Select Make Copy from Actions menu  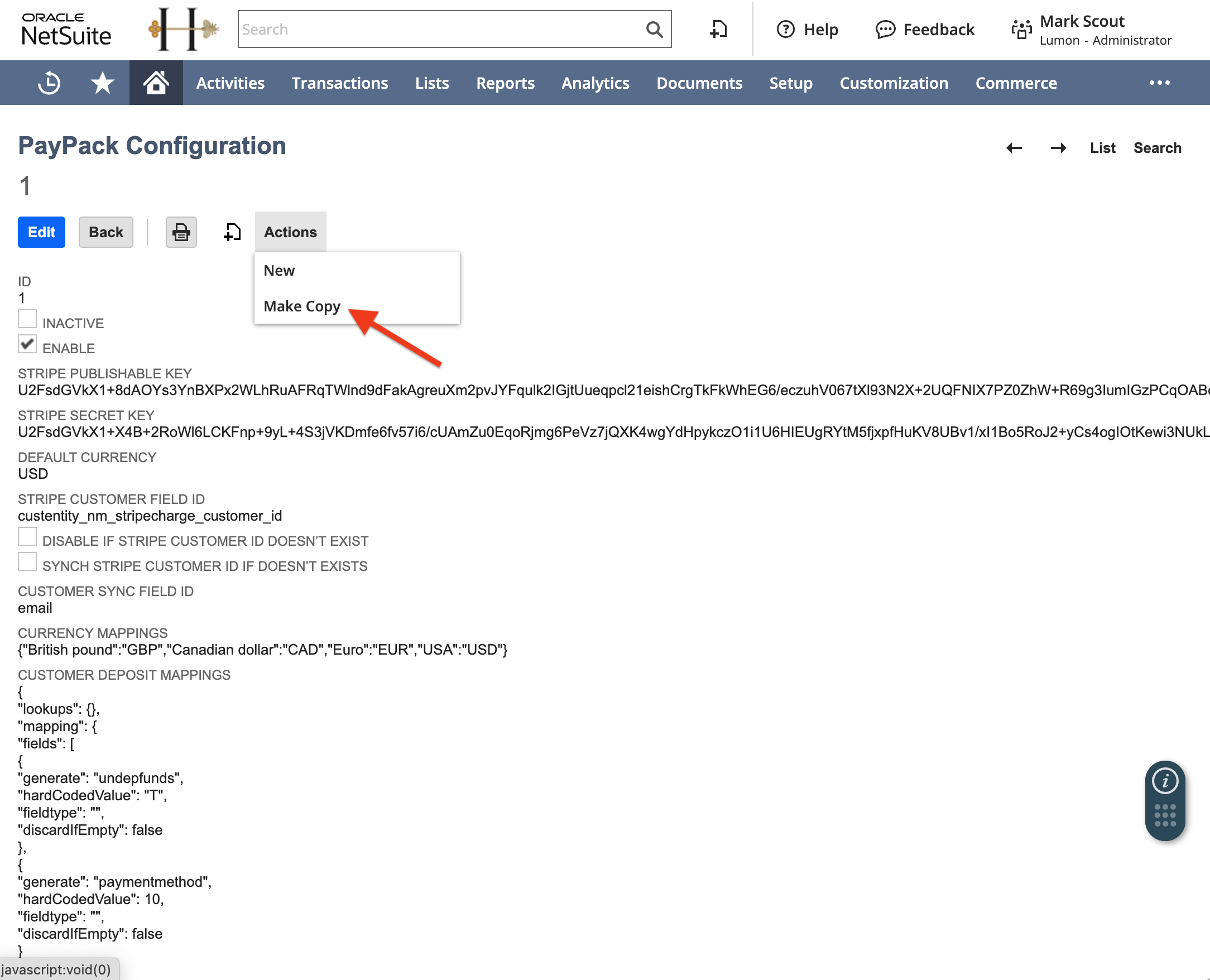point(302,306)
